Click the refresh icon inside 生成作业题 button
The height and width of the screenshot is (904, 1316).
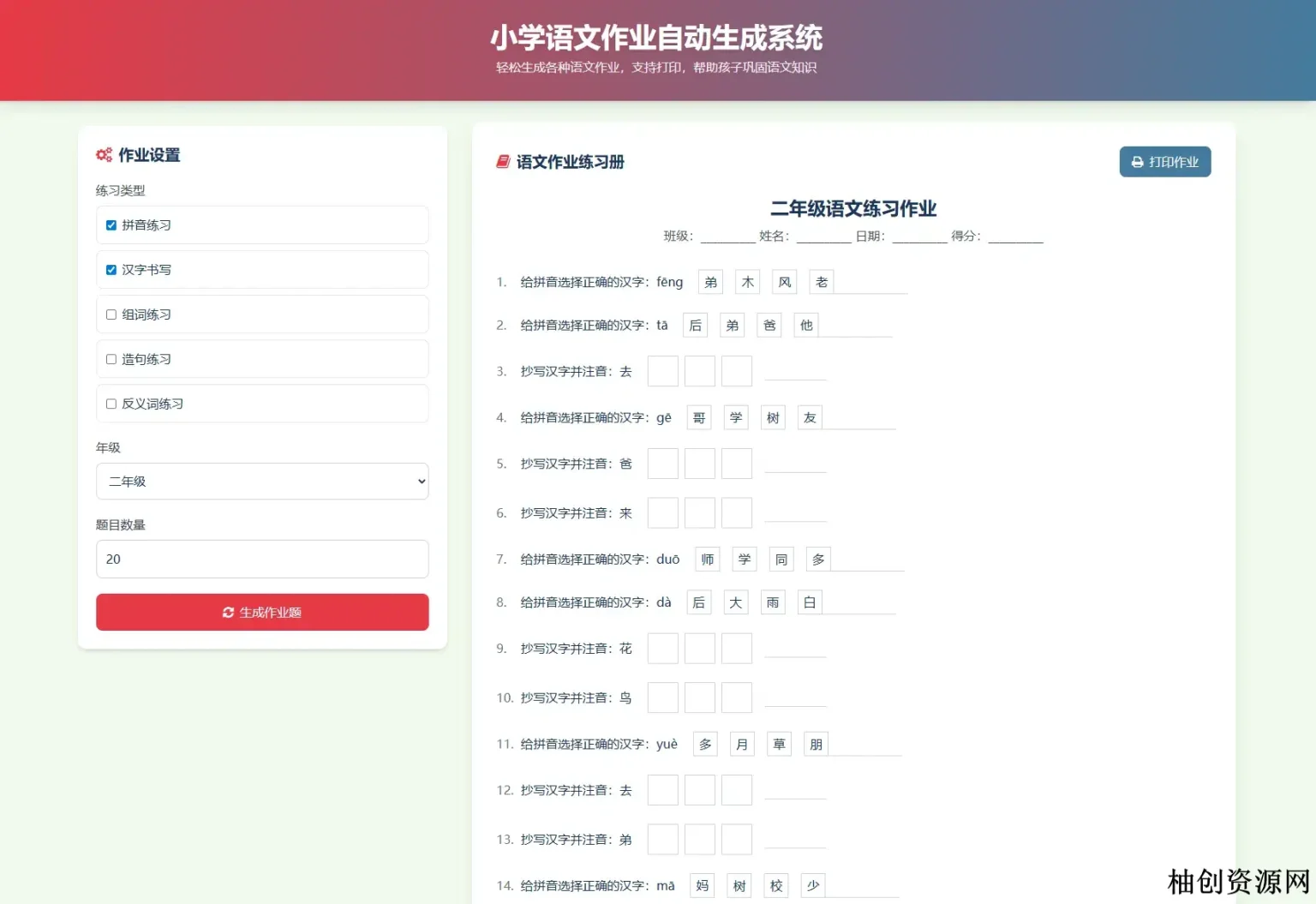coord(228,613)
